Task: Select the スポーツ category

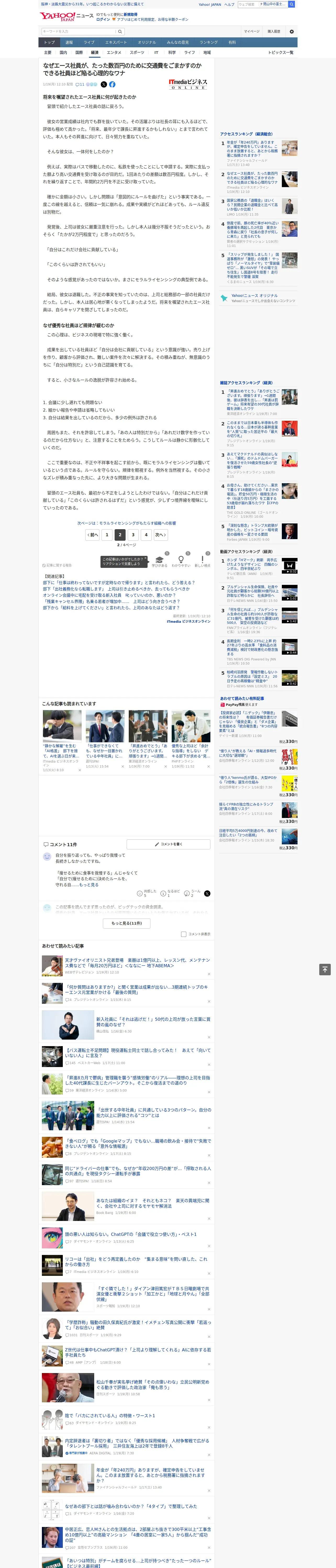Action: pyautogui.click(x=137, y=53)
